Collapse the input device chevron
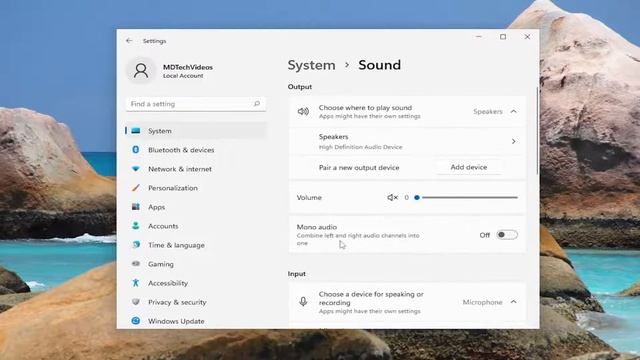This screenshot has width=640, height=360. 513,302
